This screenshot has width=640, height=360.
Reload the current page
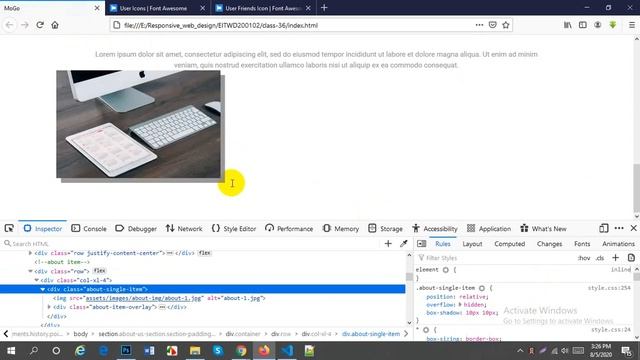(40, 25)
